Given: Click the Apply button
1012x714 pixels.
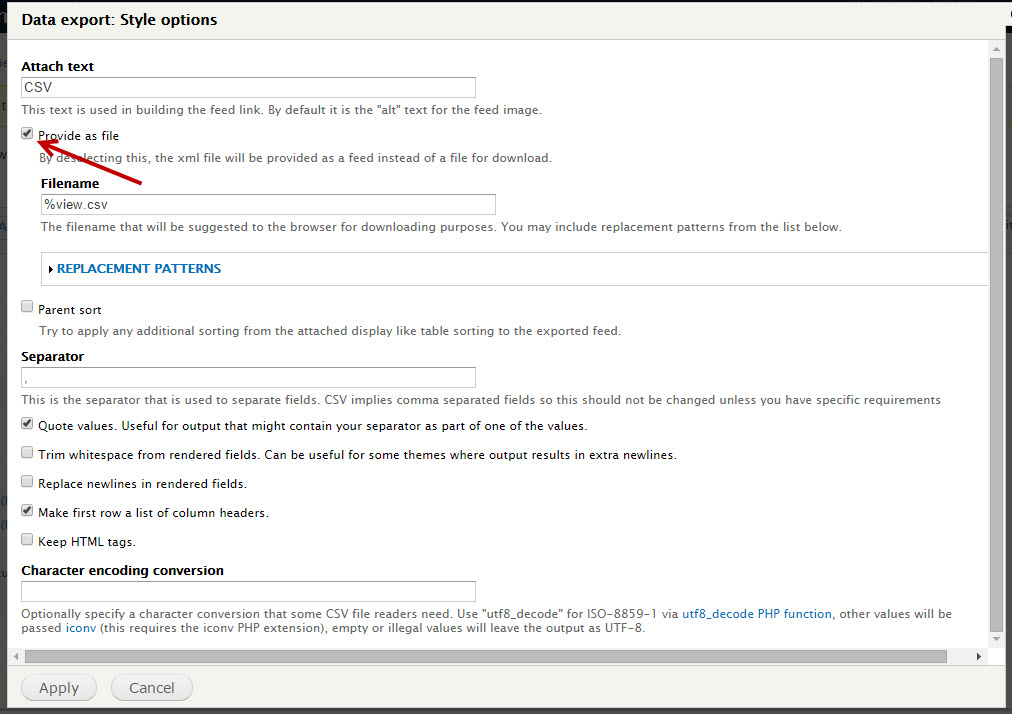Looking at the screenshot, I should click(x=59, y=688).
